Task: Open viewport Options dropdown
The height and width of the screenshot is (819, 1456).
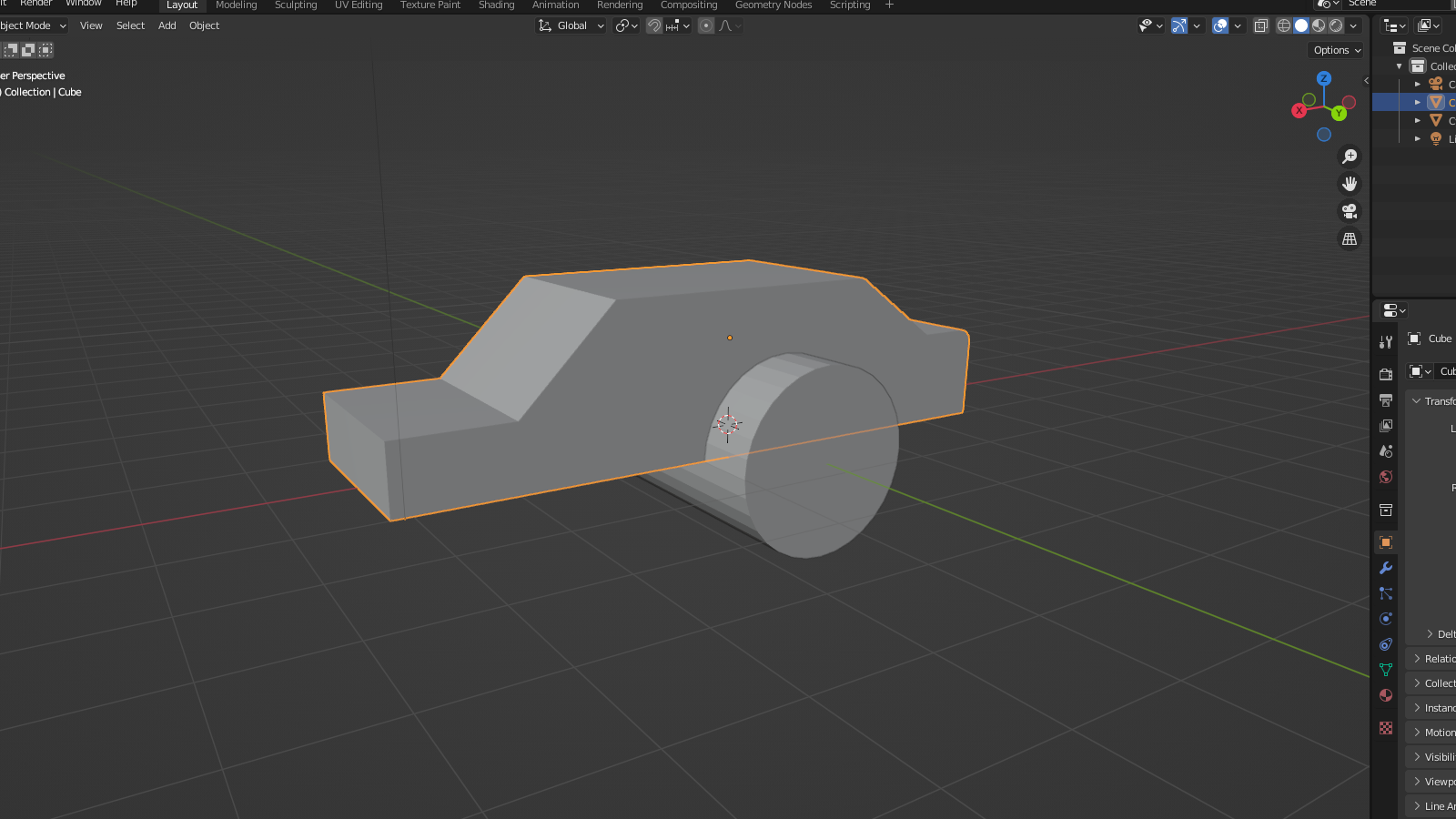Action: (1337, 50)
